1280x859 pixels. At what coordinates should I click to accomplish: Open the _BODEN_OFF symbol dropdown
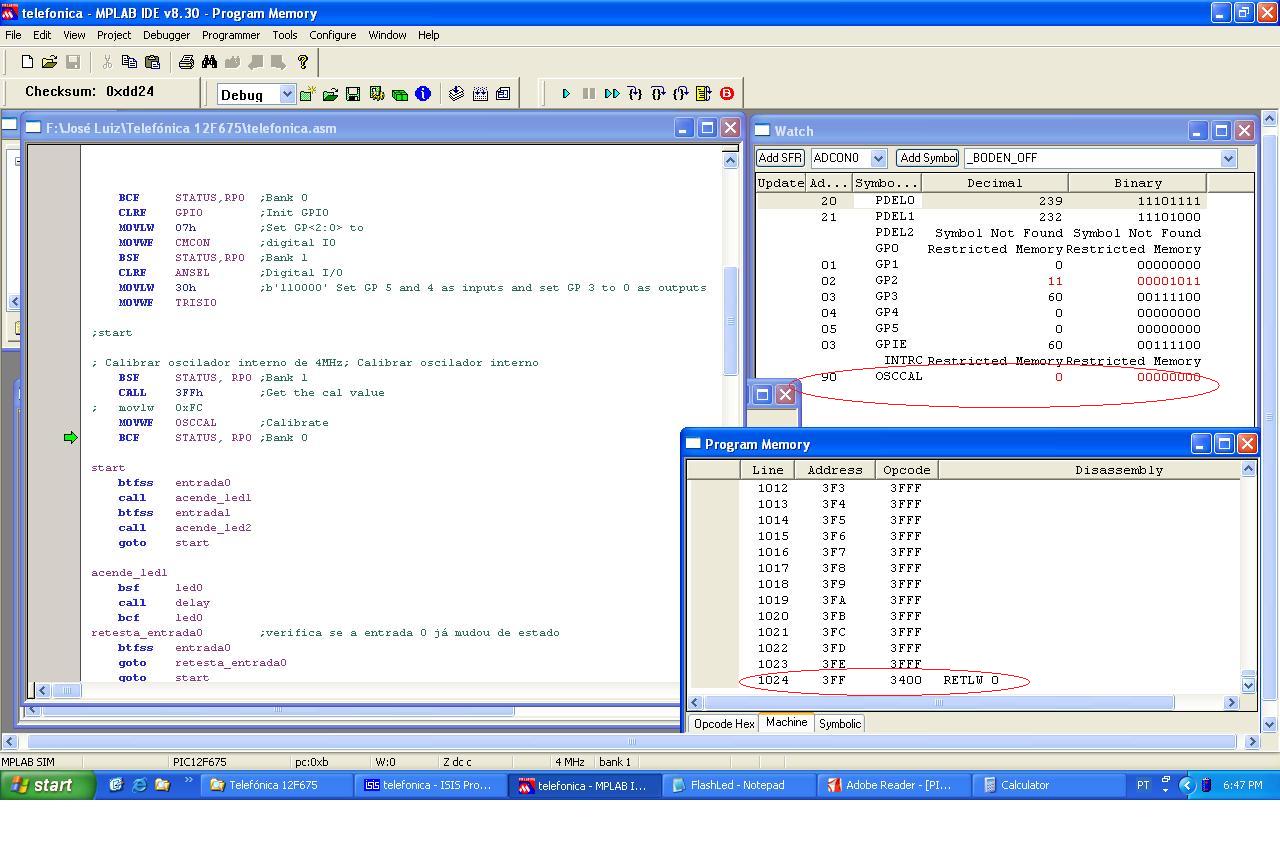tap(1228, 158)
